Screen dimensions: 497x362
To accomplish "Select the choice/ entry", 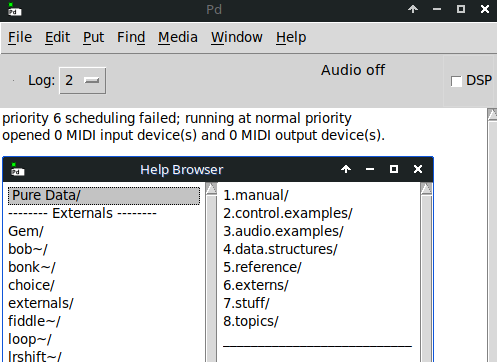I will point(31,285).
